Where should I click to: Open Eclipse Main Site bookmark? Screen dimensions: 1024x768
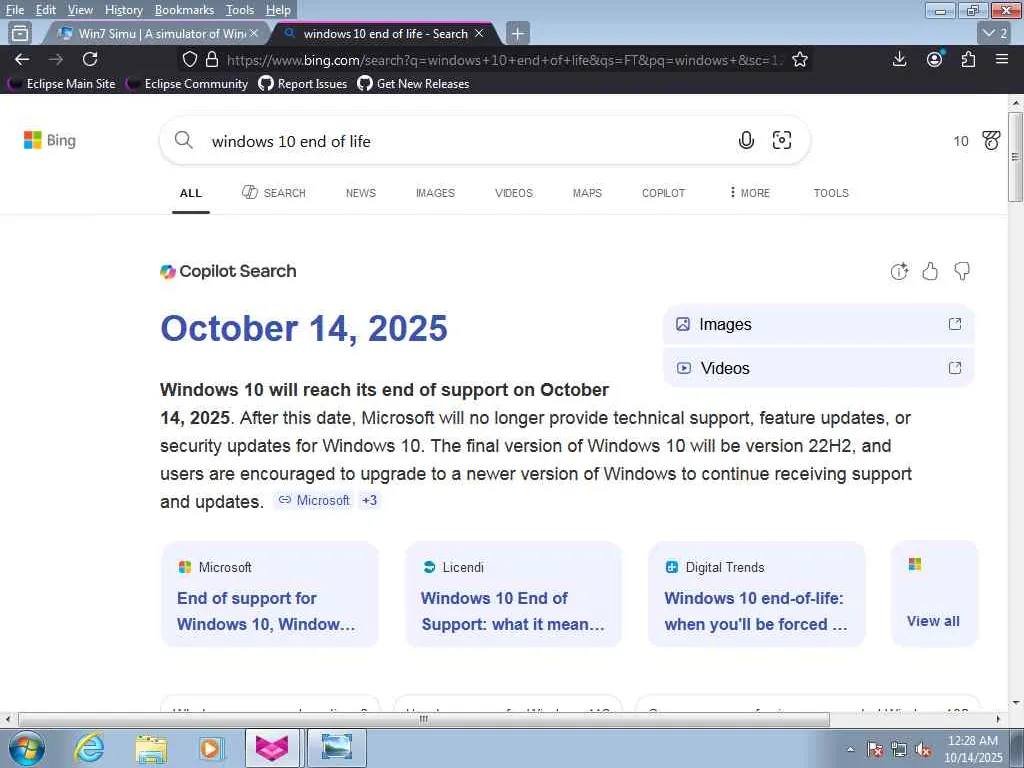tap(63, 84)
